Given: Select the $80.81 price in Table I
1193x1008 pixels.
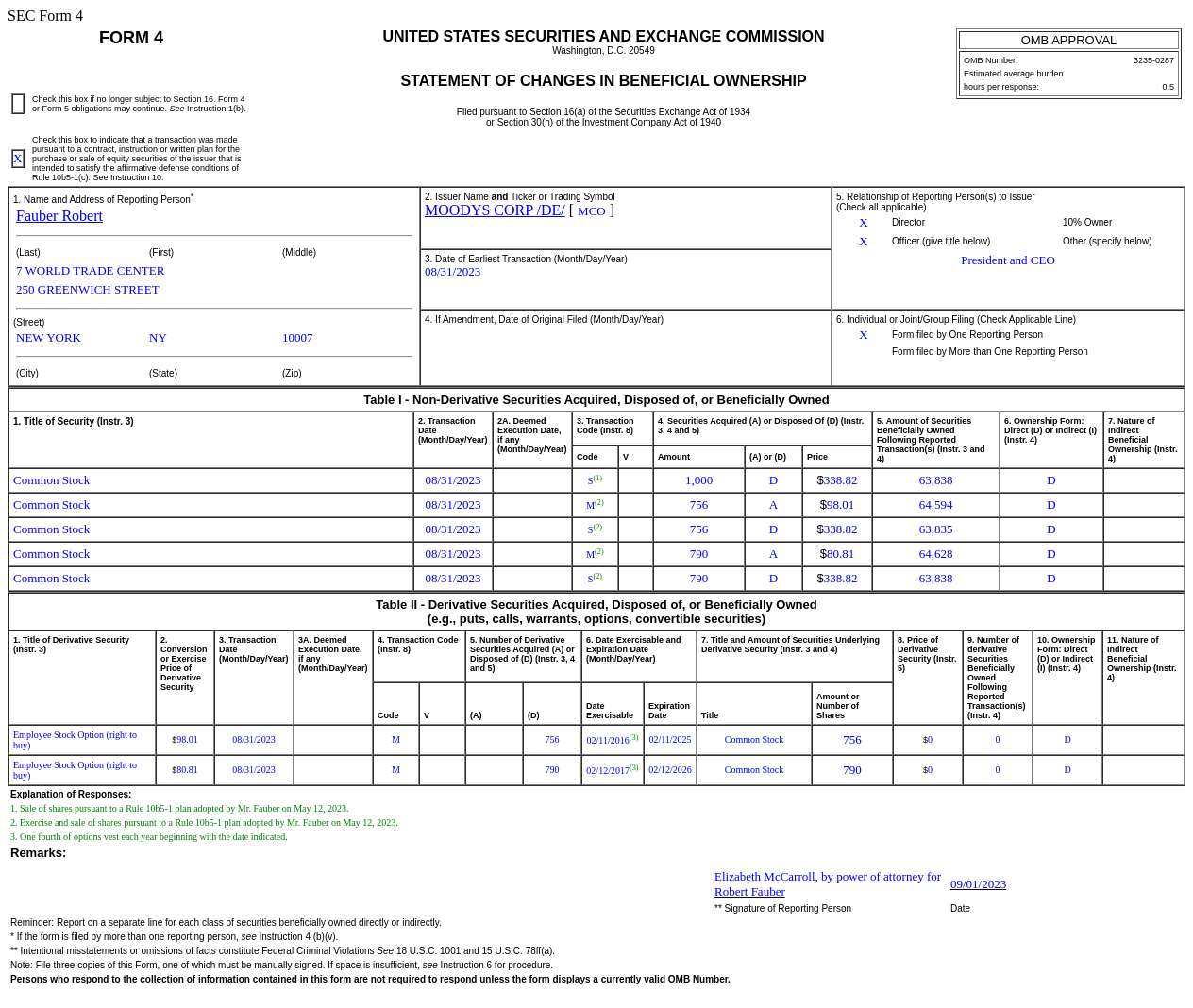Looking at the screenshot, I should pos(837,554).
